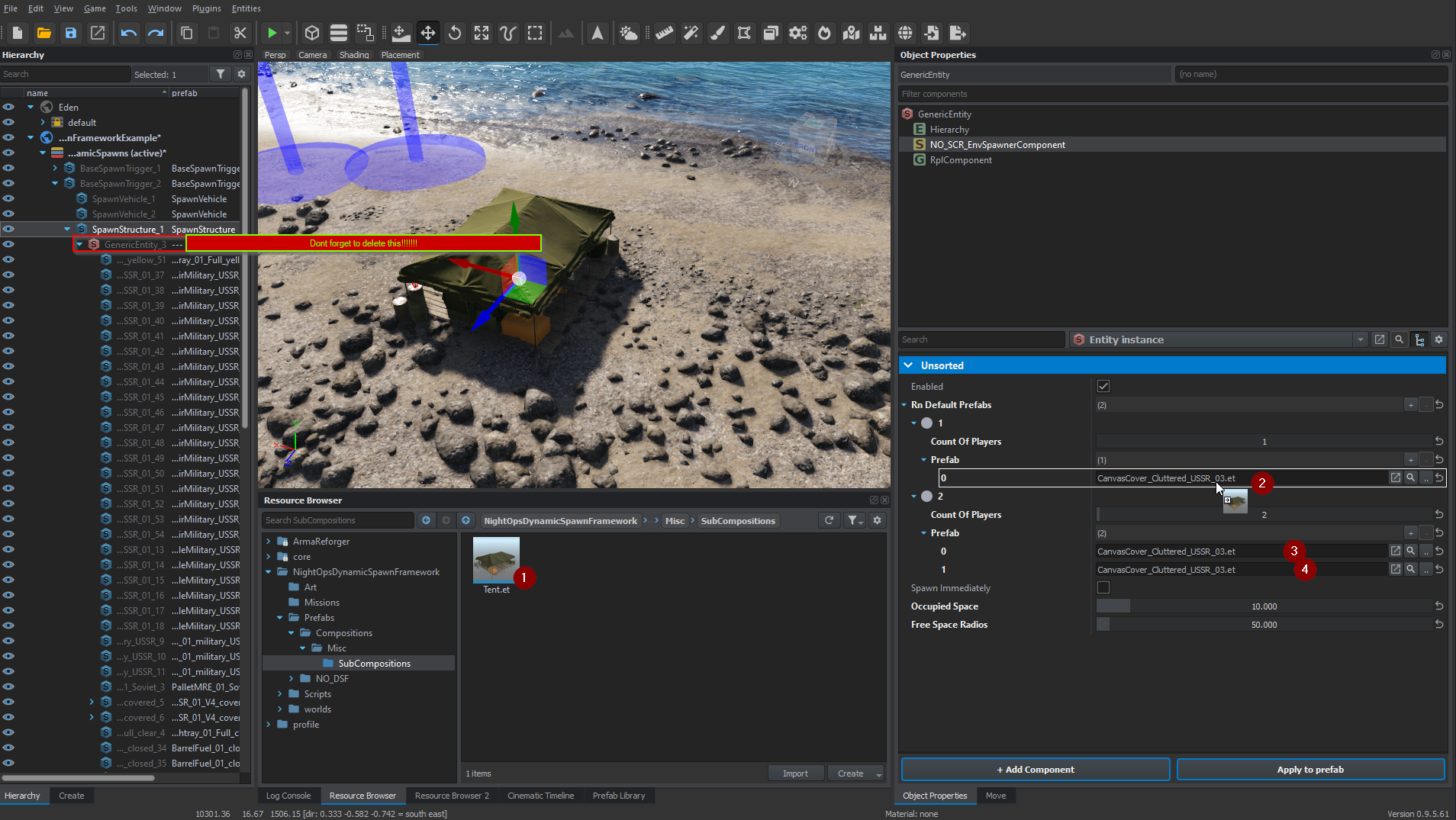
Task: Open the Shading viewport menu
Action: click(354, 55)
